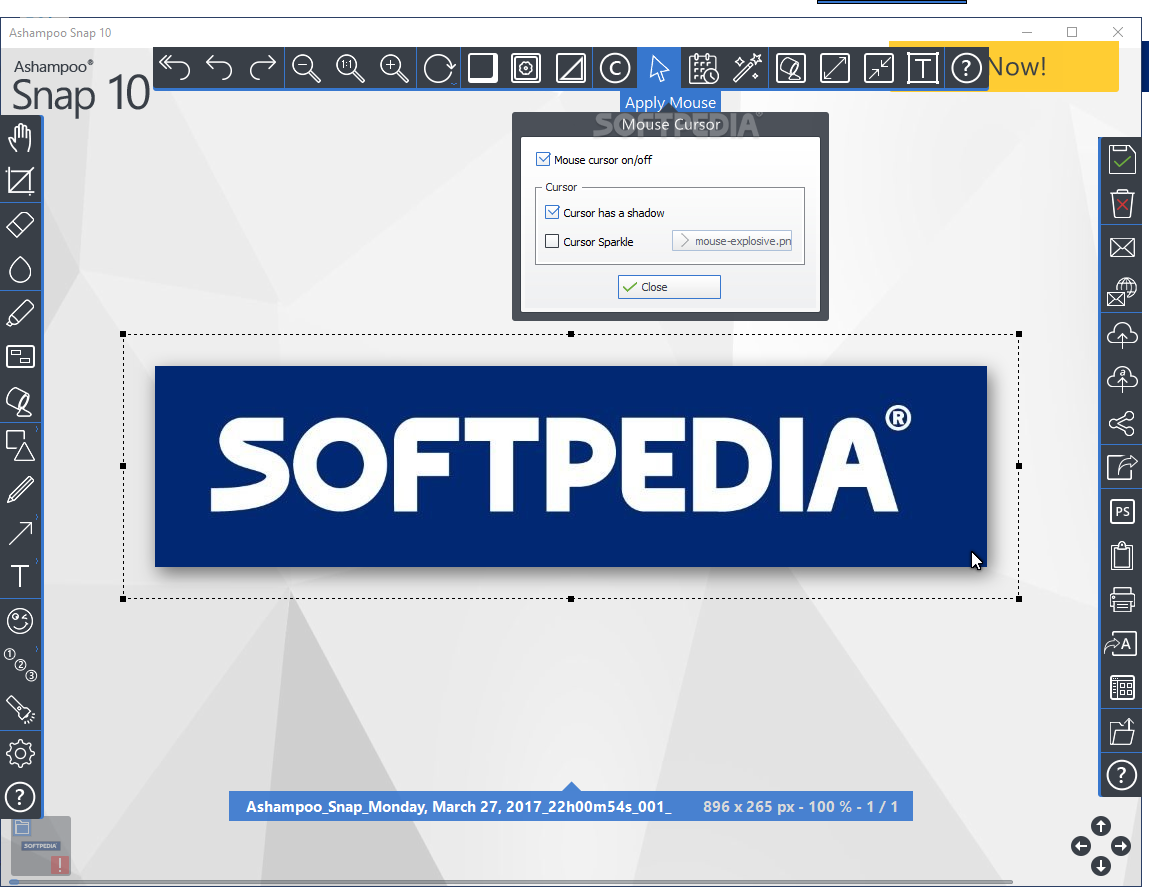1149x887 pixels.
Task: Select the smiley stamp tool
Action: [x=20, y=621]
